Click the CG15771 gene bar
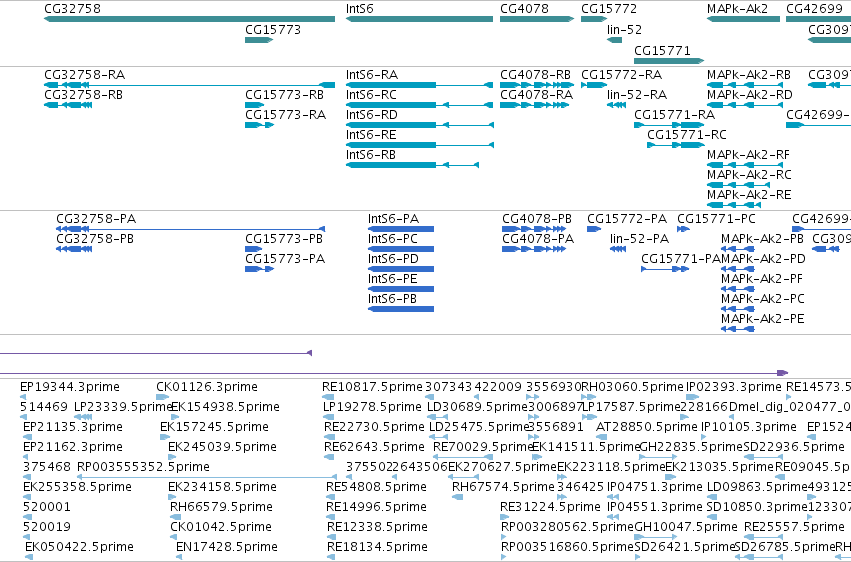 [669, 60]
